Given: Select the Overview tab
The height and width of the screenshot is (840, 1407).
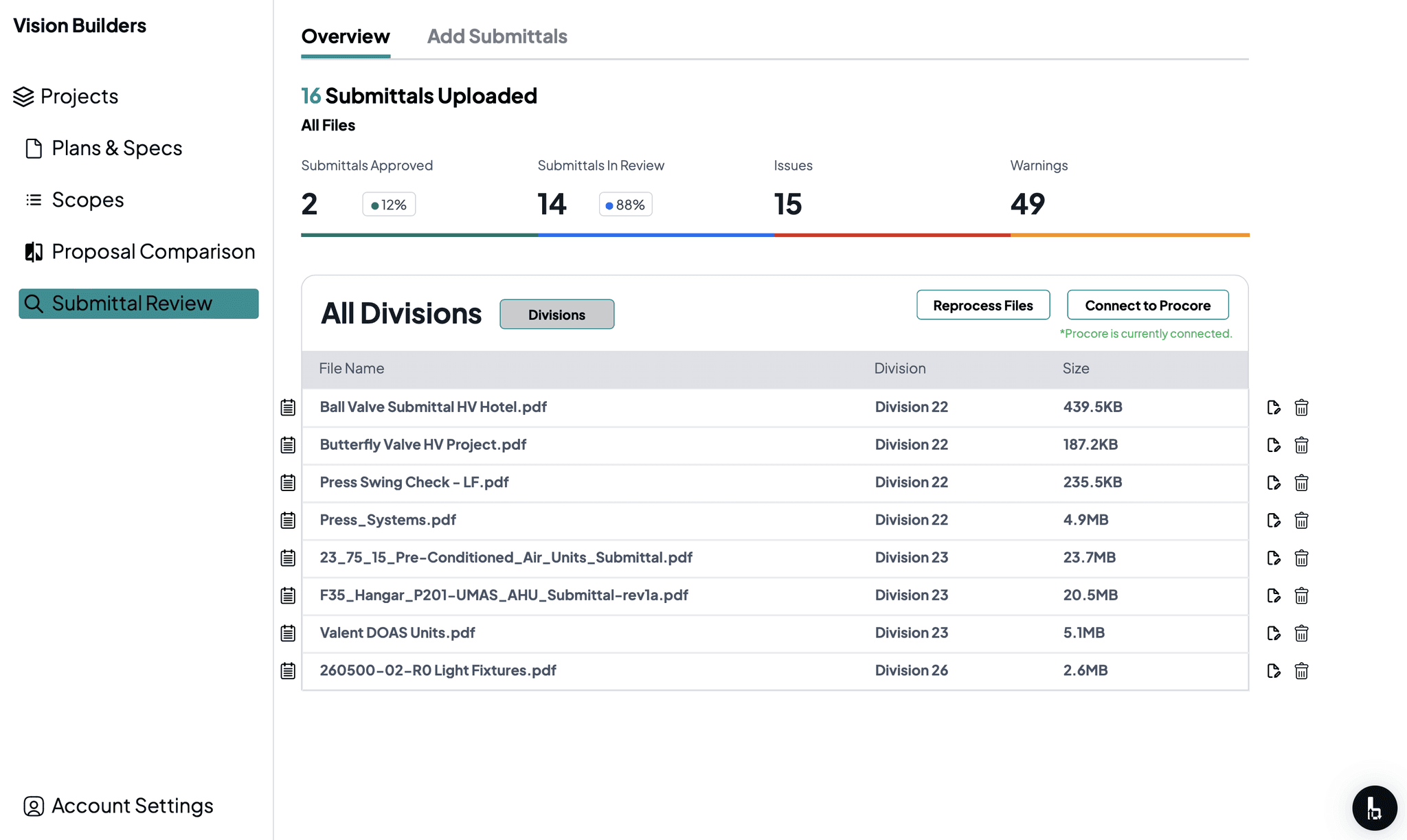Looking at the screenshot, I should [x=345, y=36].
